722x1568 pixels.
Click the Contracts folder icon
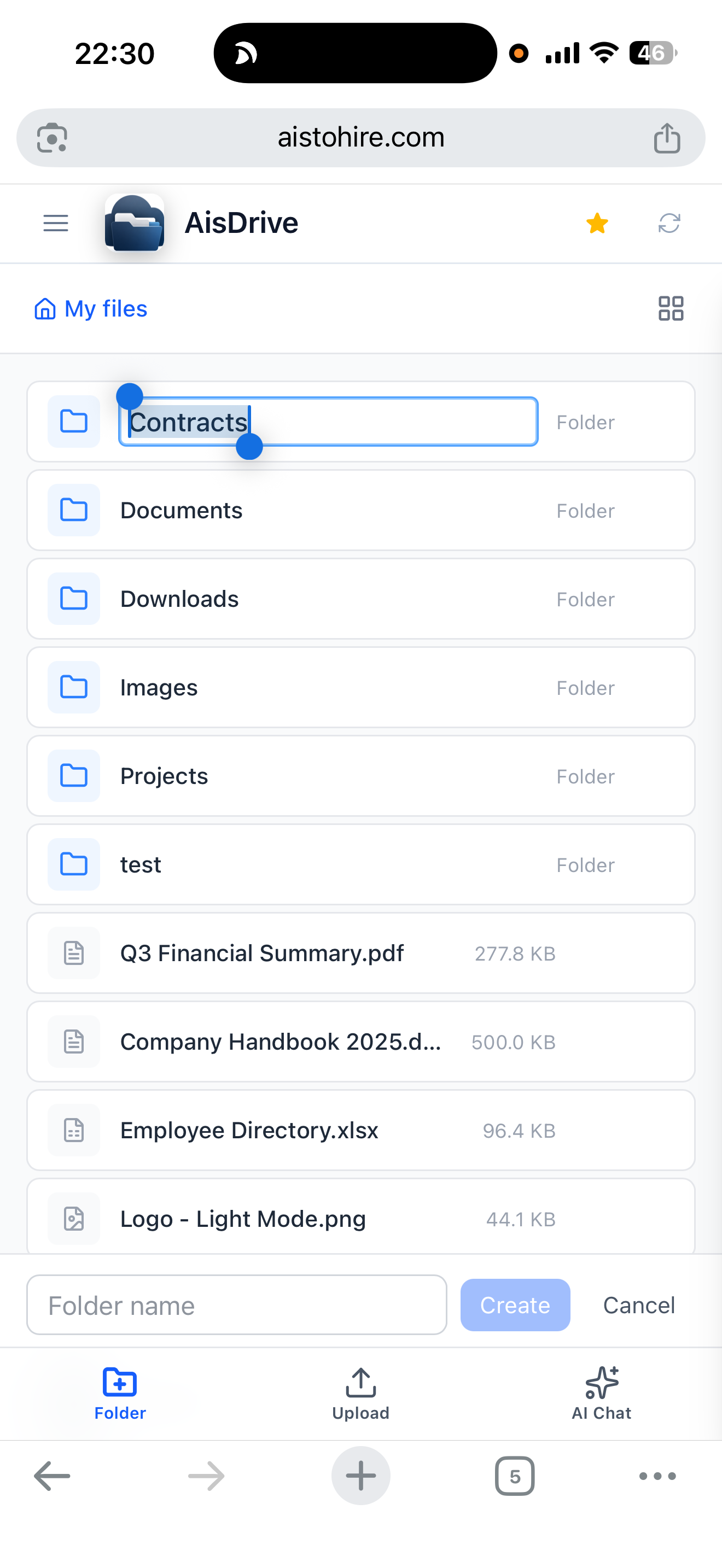point(74,422)
